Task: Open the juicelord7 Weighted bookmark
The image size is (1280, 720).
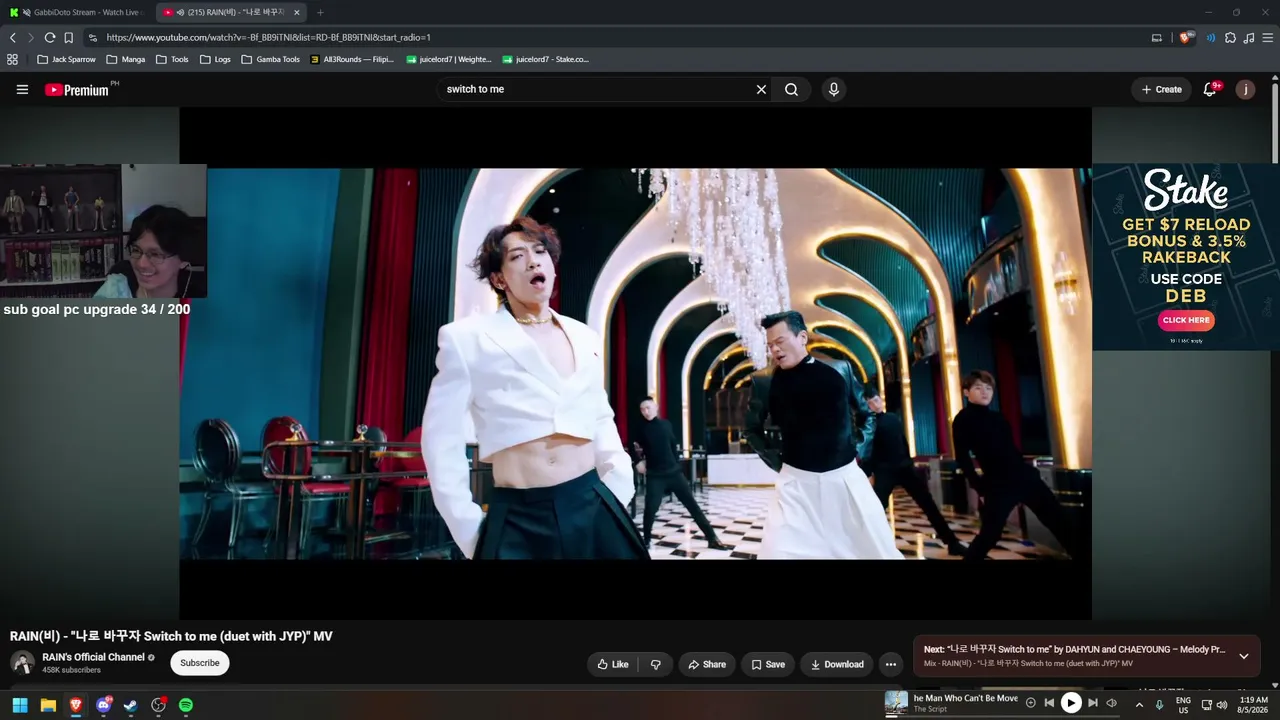Action: [449, 59]
